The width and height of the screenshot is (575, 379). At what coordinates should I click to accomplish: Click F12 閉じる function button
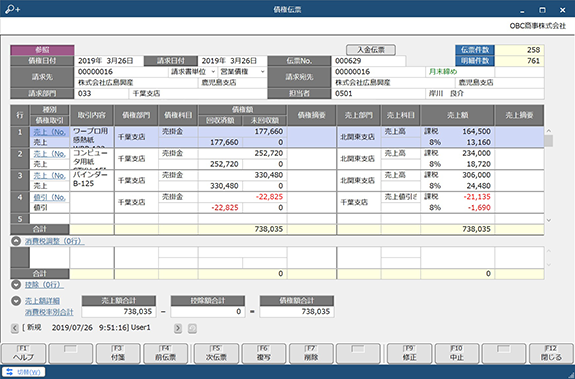(x=551, y=354)
